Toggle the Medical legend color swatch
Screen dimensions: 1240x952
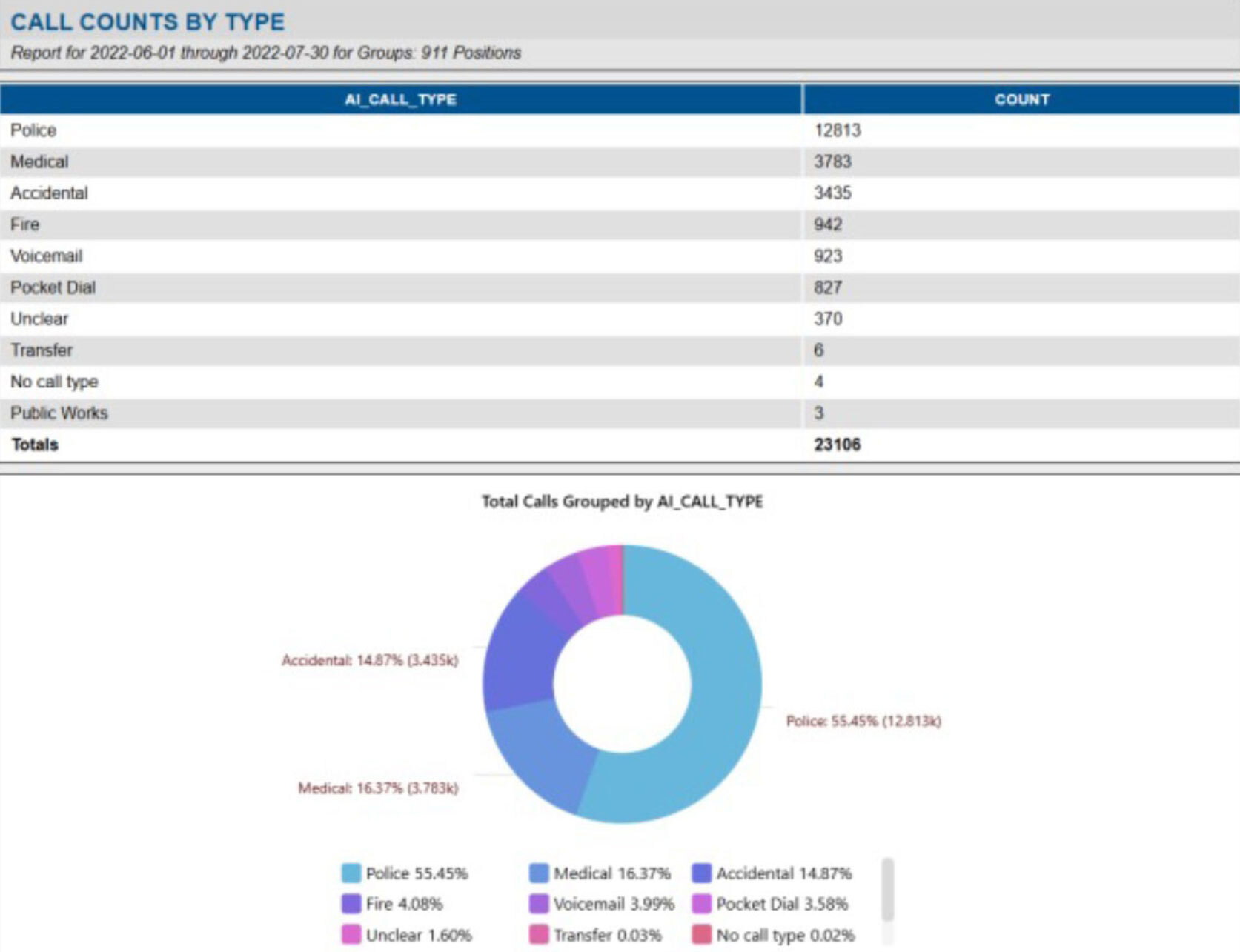click(539, 873)
